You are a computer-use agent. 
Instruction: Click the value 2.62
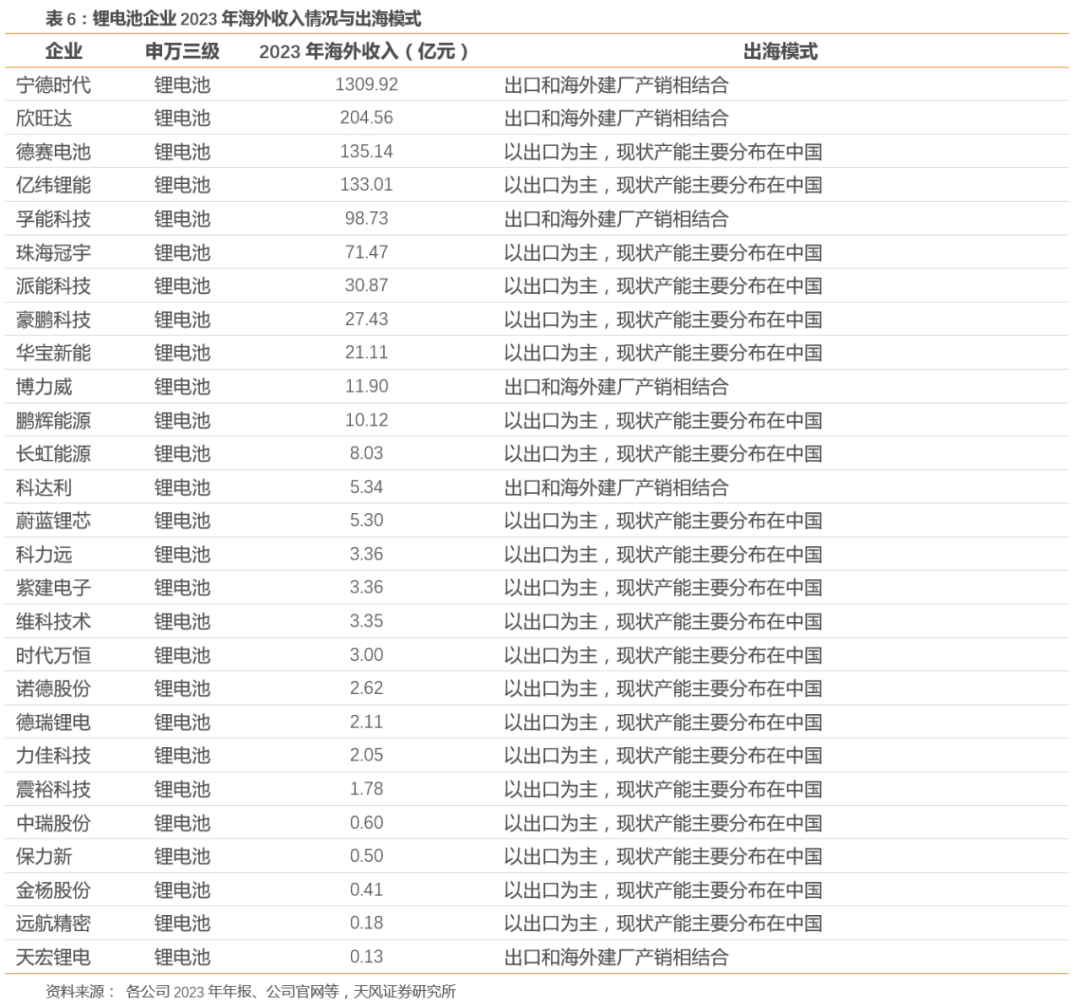coord(366,687)
